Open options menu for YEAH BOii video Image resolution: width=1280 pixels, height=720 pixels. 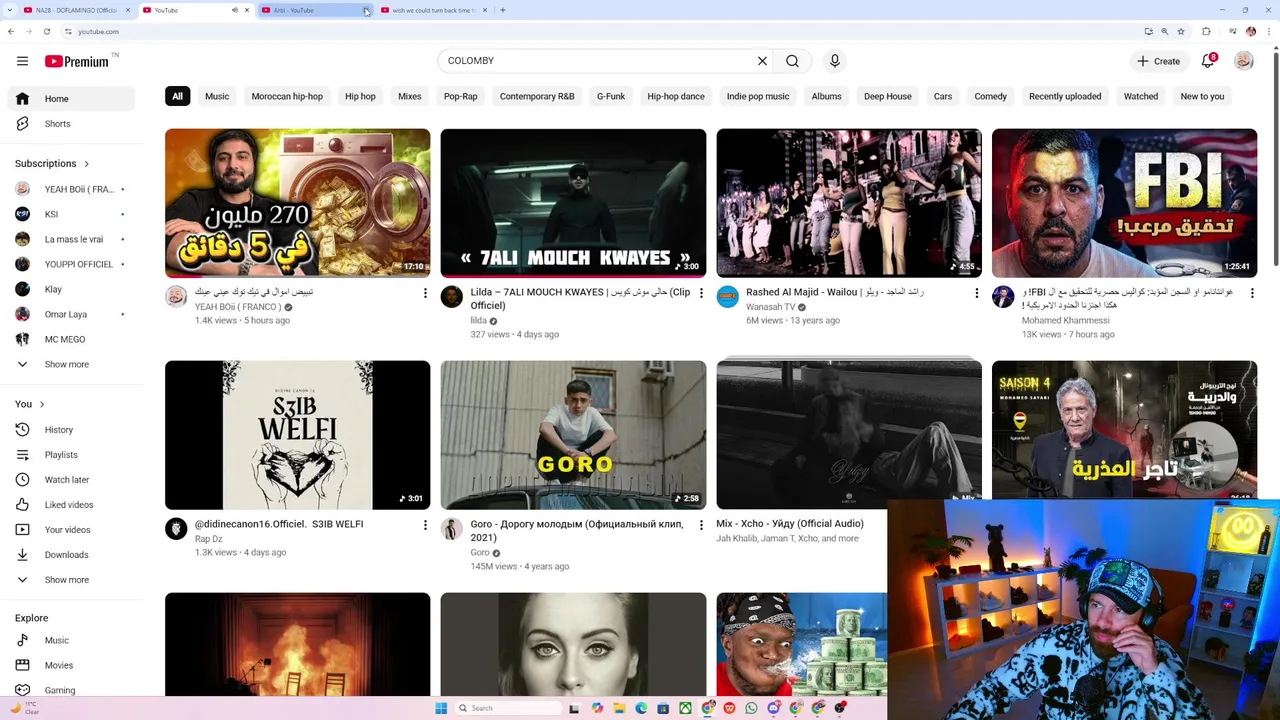coord(425,293)
